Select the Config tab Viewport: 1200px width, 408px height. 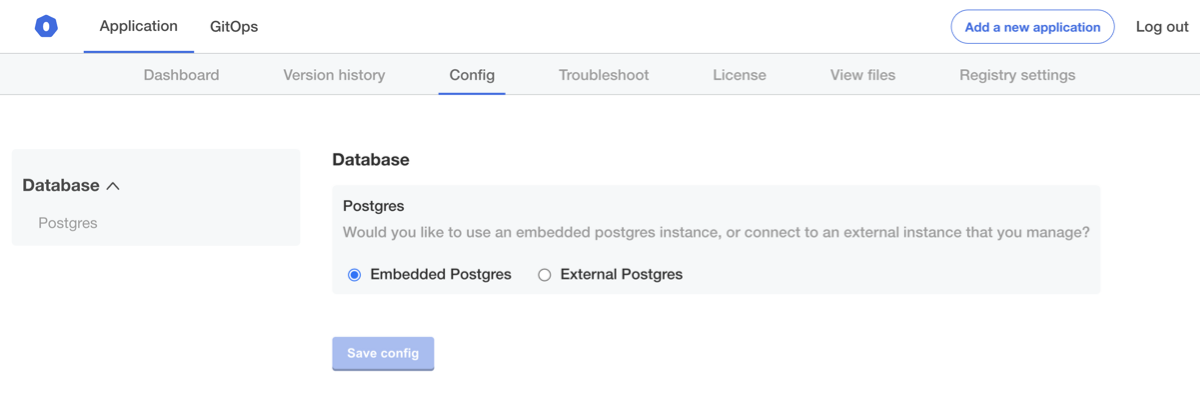coord(472,75)
